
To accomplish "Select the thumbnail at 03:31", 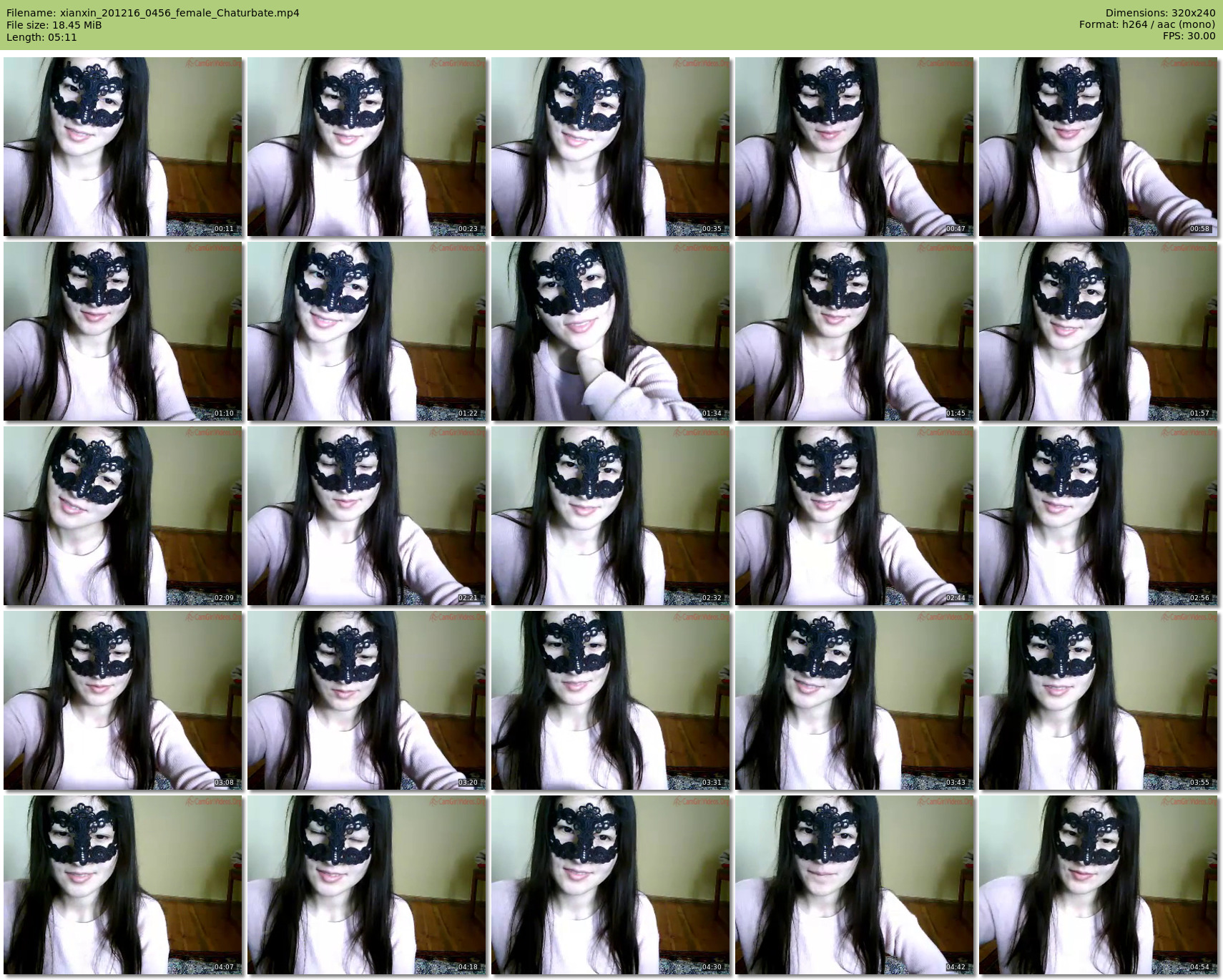I will (x=610, y=700).
